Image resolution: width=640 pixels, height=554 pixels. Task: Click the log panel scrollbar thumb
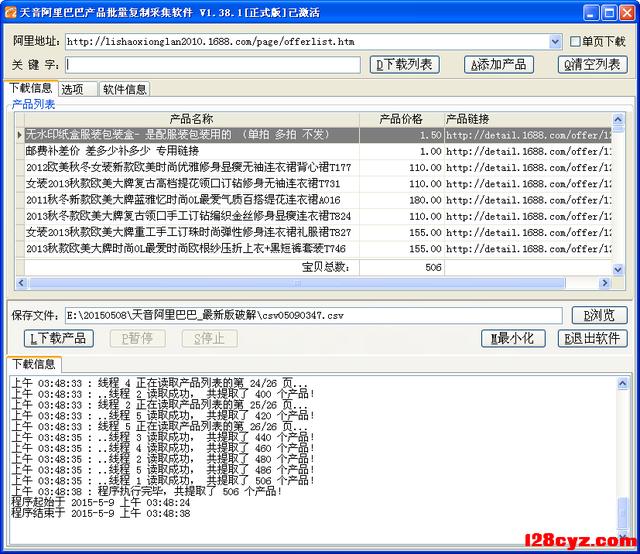(622, 512)
